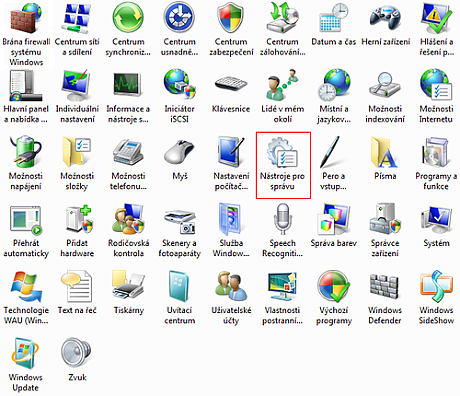Open Centrum zálohování... icon
This screenshot has width=460, height=396.
coord(282,18)
